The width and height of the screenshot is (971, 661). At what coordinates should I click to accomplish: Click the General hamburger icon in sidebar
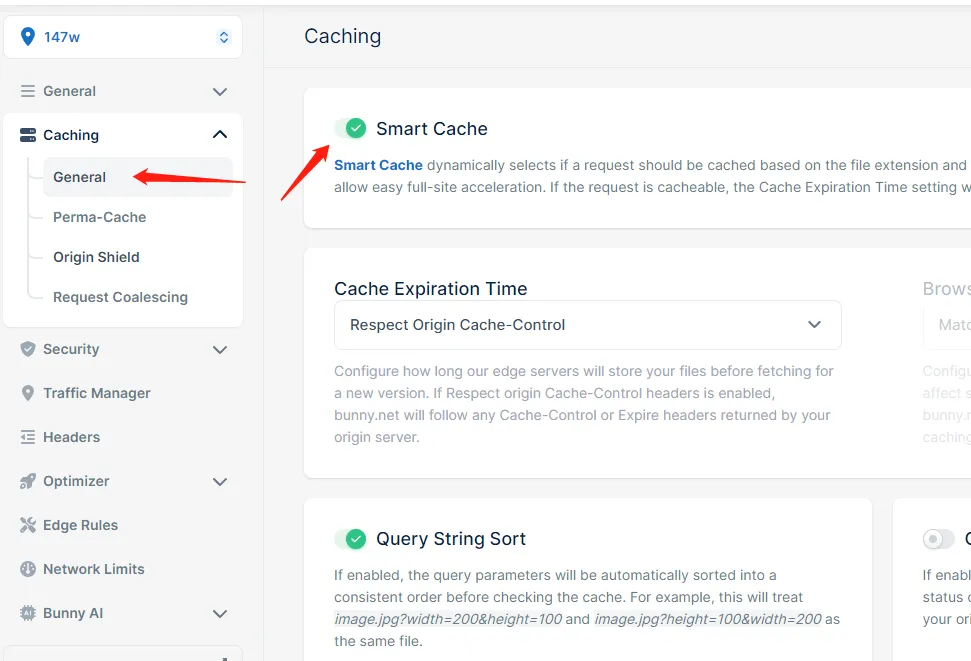coord(28,91)
